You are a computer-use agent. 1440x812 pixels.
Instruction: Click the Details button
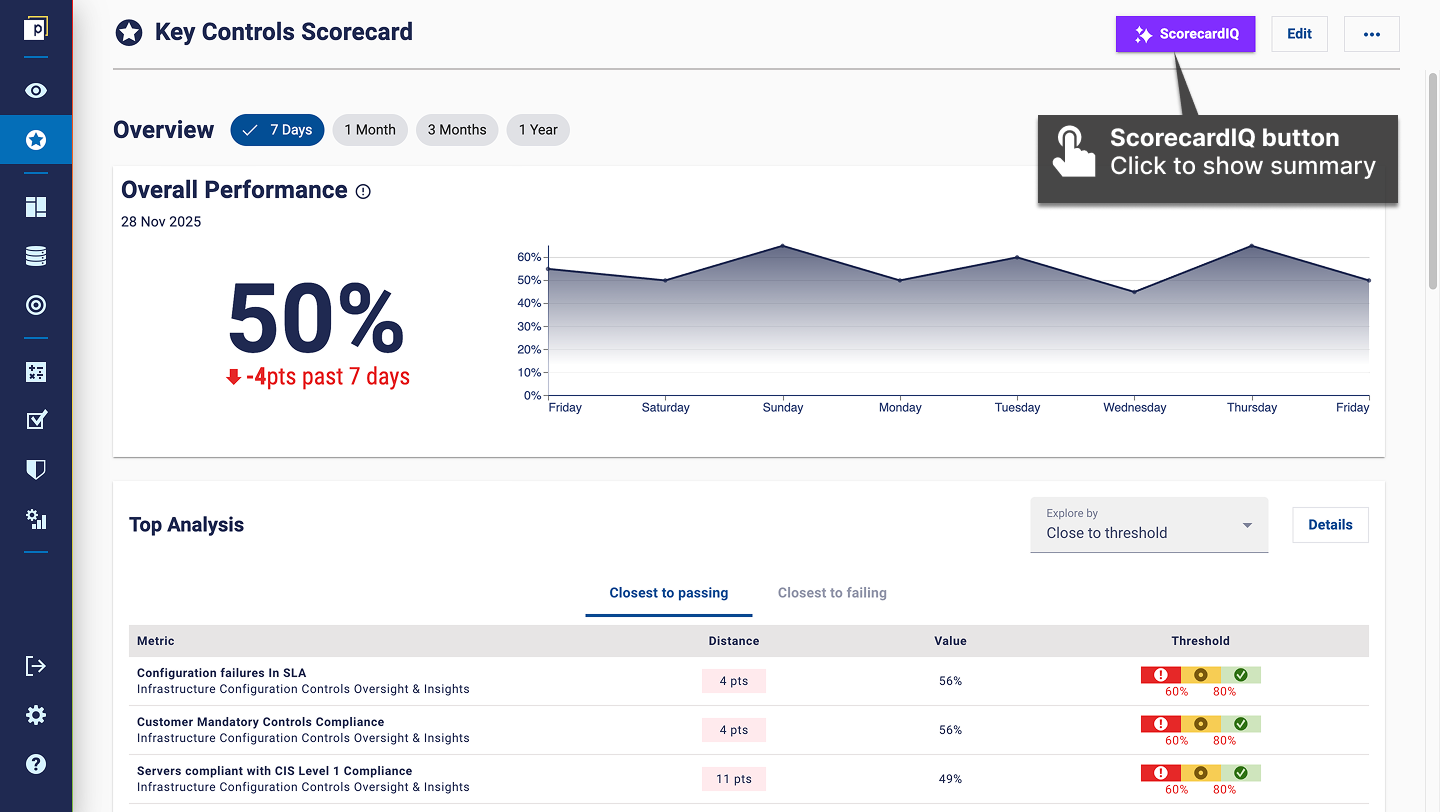1330,525
